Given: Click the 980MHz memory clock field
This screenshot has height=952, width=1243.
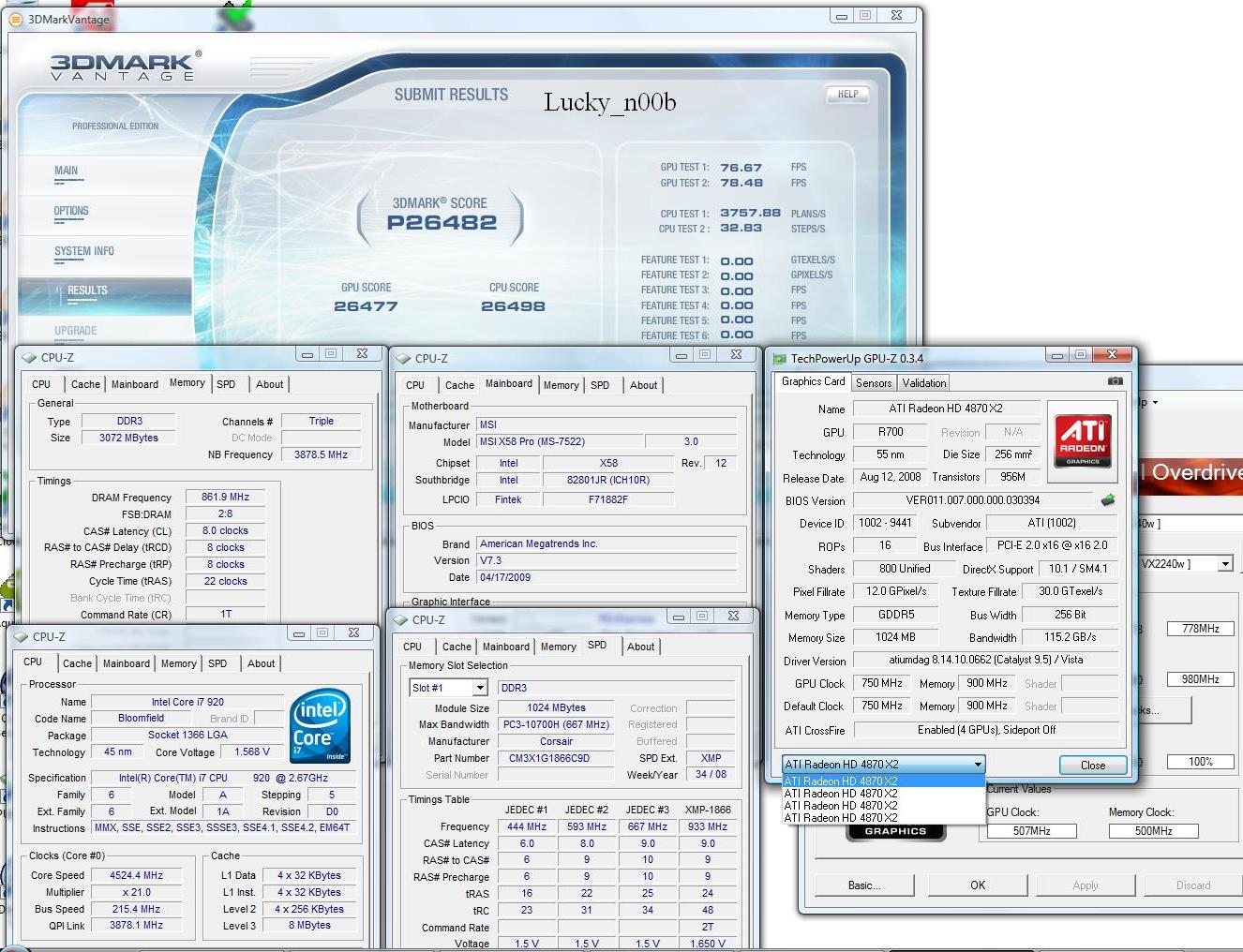Looking at the screenshot, I should pyautogui.click(x=1201, y=679).
